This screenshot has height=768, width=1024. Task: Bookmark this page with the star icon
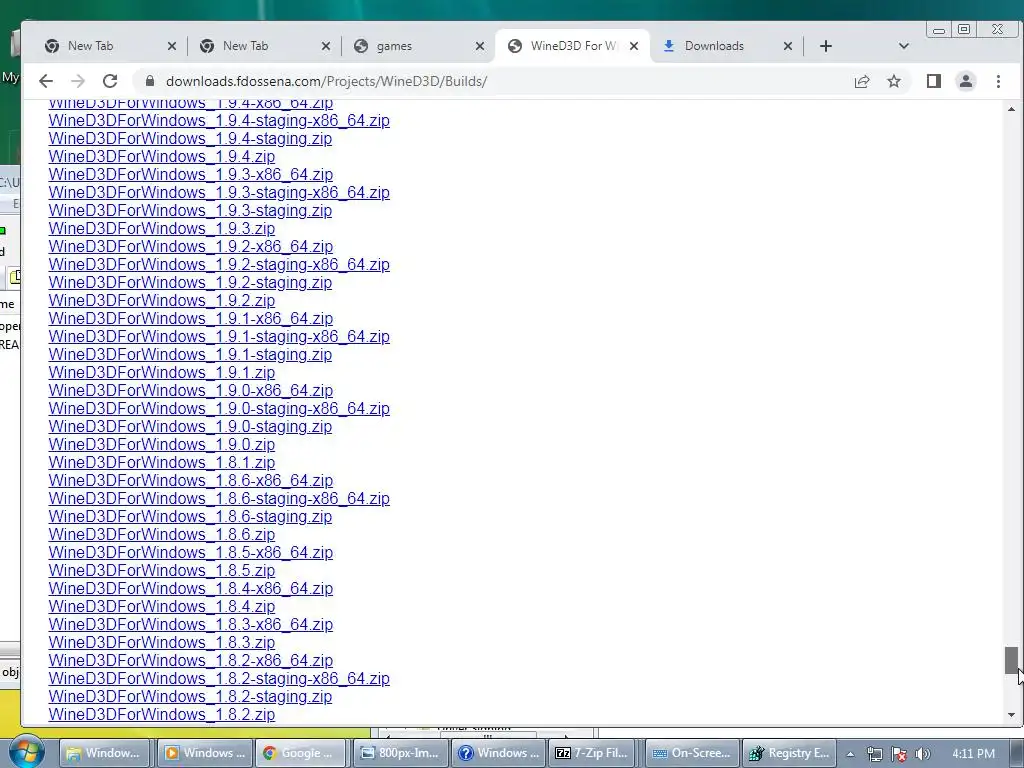coord(894,81)
